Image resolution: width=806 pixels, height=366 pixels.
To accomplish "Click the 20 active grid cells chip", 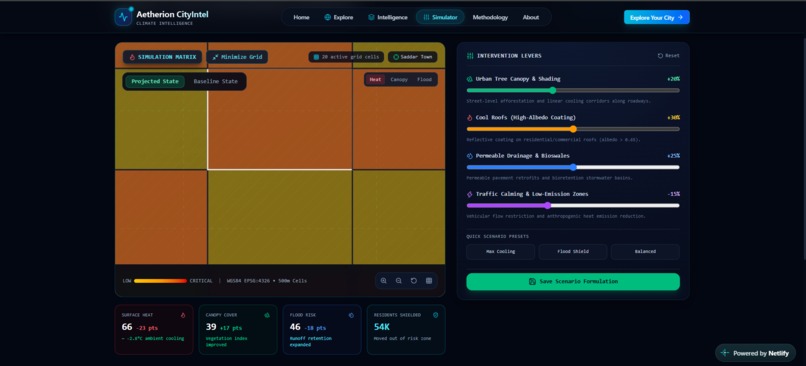I will click(346, 57).
